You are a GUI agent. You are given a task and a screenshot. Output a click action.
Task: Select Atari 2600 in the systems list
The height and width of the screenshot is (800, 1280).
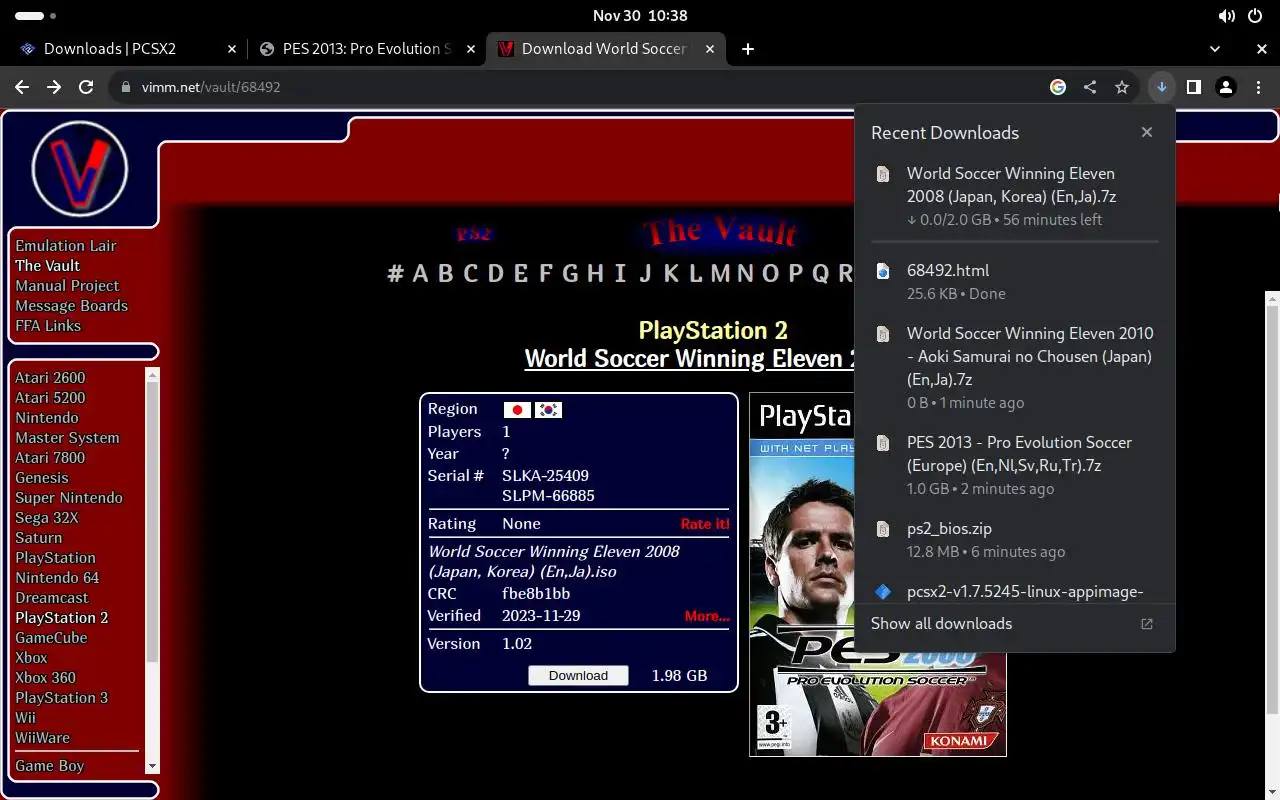(50, 378)
